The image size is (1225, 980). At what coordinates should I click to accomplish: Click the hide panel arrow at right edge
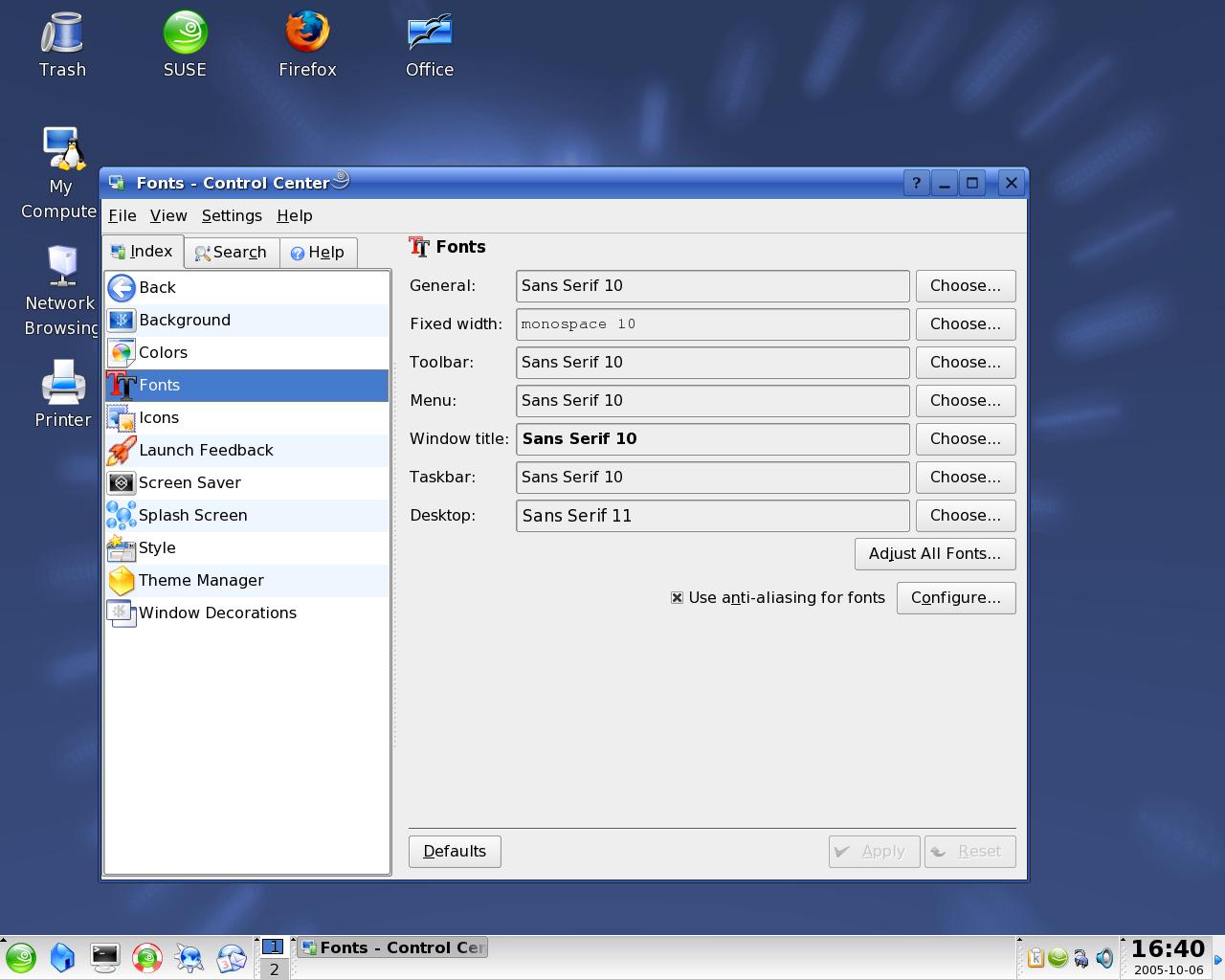pyautogui.click(x=1218, y=958)
